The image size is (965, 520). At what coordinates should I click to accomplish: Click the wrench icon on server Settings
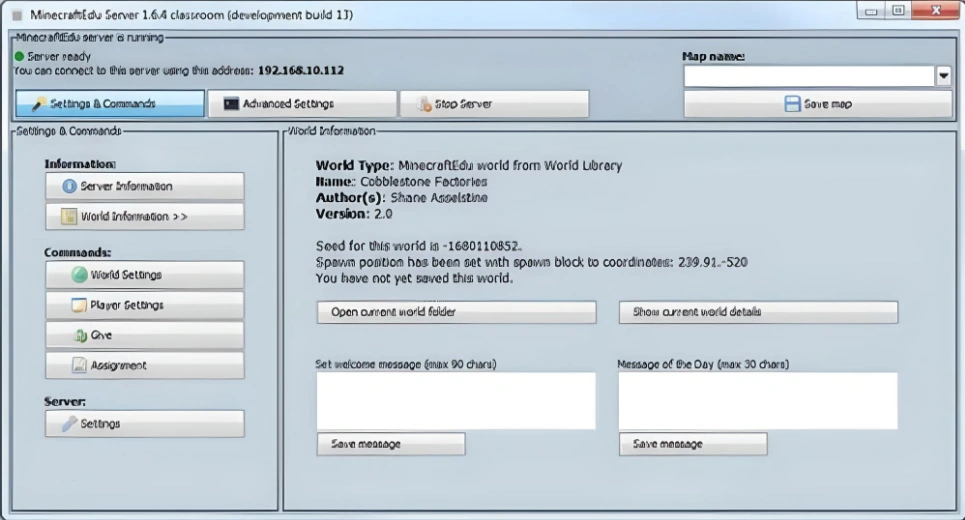coord(70,423)
